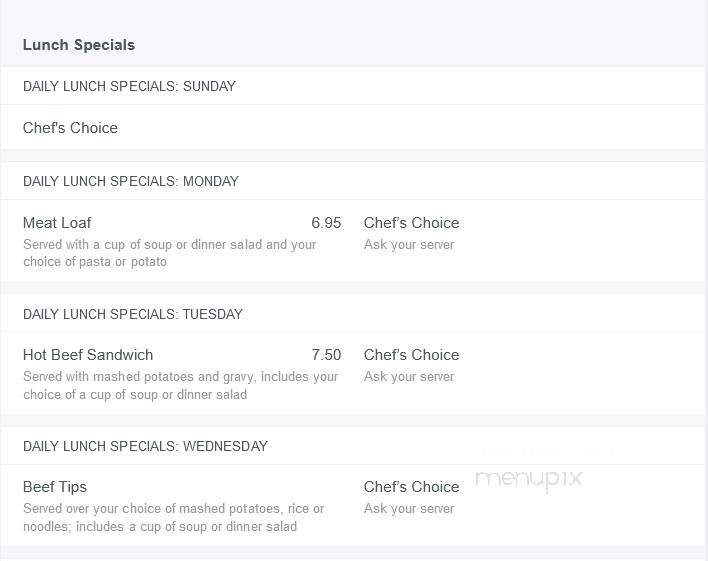This screenshot has height=561, width=708.
Task: Click Chef's Choice under Sunday
Action: click(x=70, y=128)
